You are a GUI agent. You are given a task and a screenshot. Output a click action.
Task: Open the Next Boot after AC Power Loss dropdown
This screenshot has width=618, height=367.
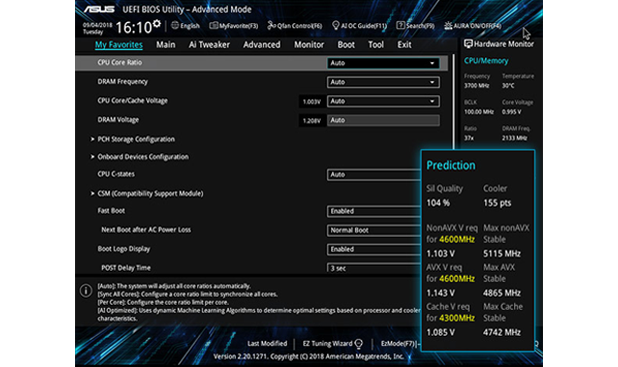click(374, 230)
